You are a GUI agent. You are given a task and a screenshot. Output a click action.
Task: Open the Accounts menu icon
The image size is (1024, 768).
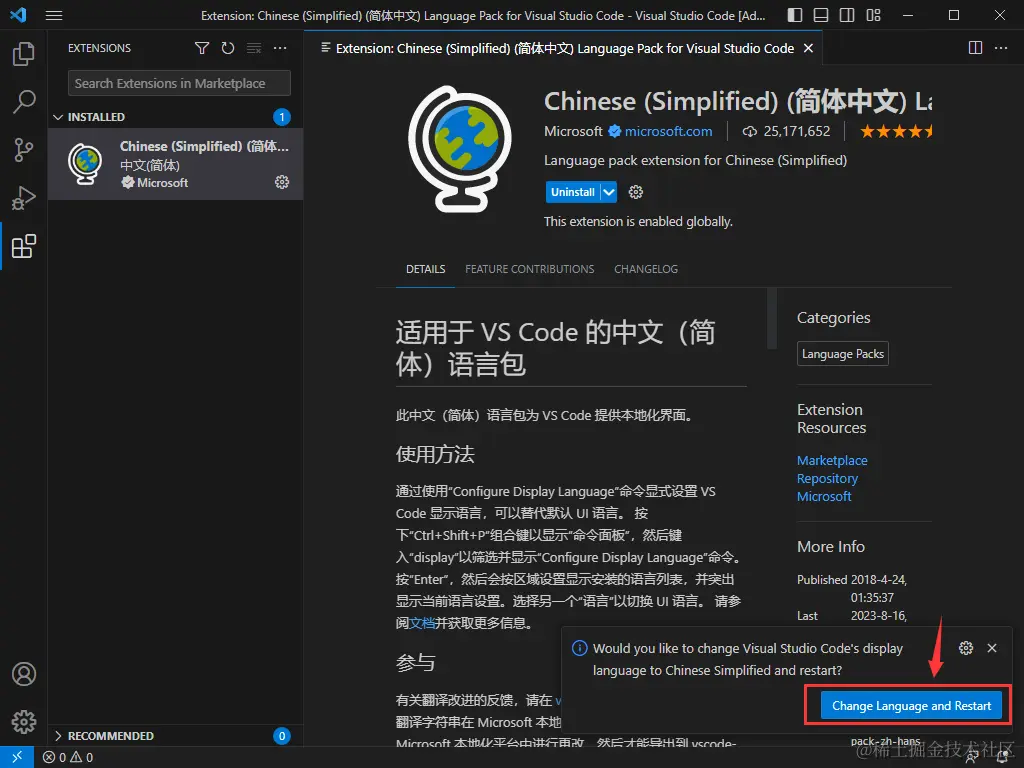point(24,674)
